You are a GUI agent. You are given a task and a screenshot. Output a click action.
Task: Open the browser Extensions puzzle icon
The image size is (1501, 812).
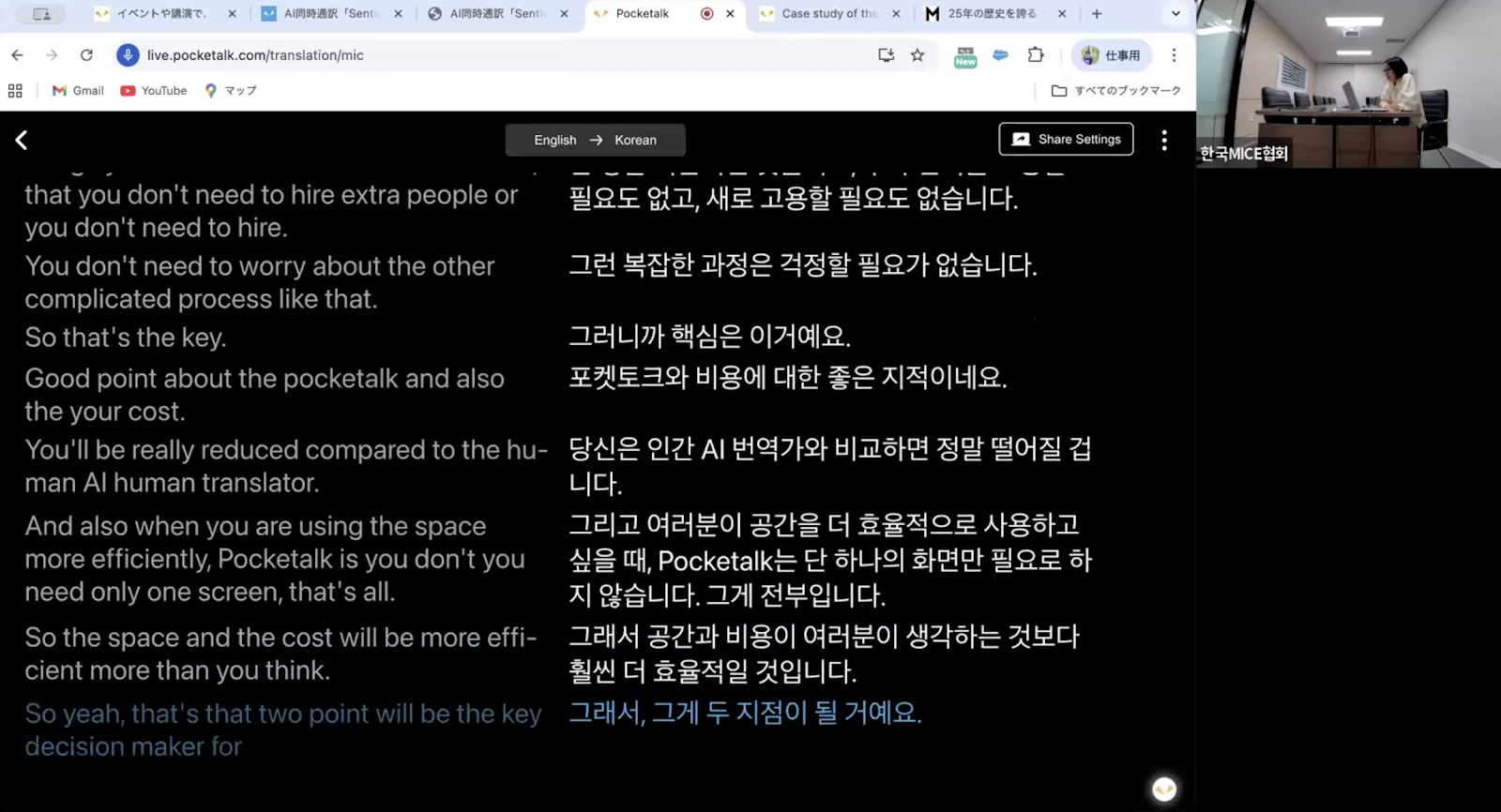(1036, 55)
